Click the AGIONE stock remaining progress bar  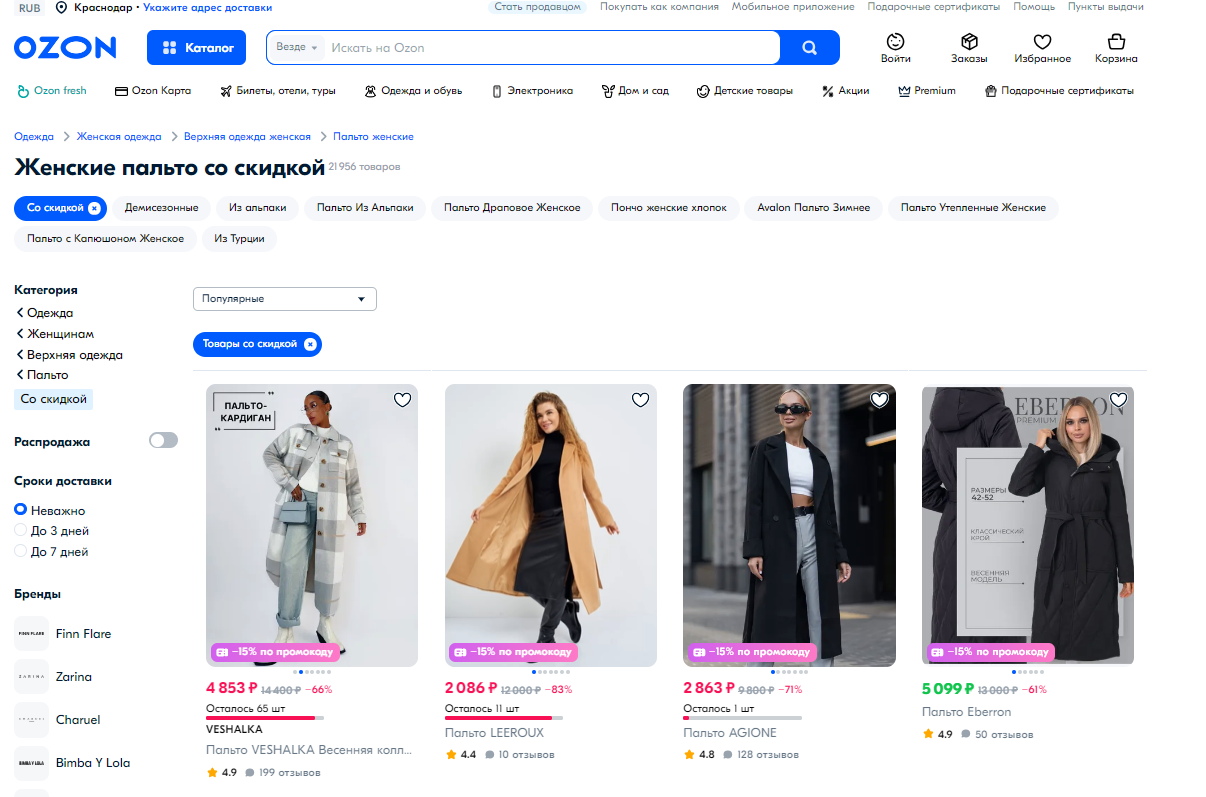pos(742,718)
